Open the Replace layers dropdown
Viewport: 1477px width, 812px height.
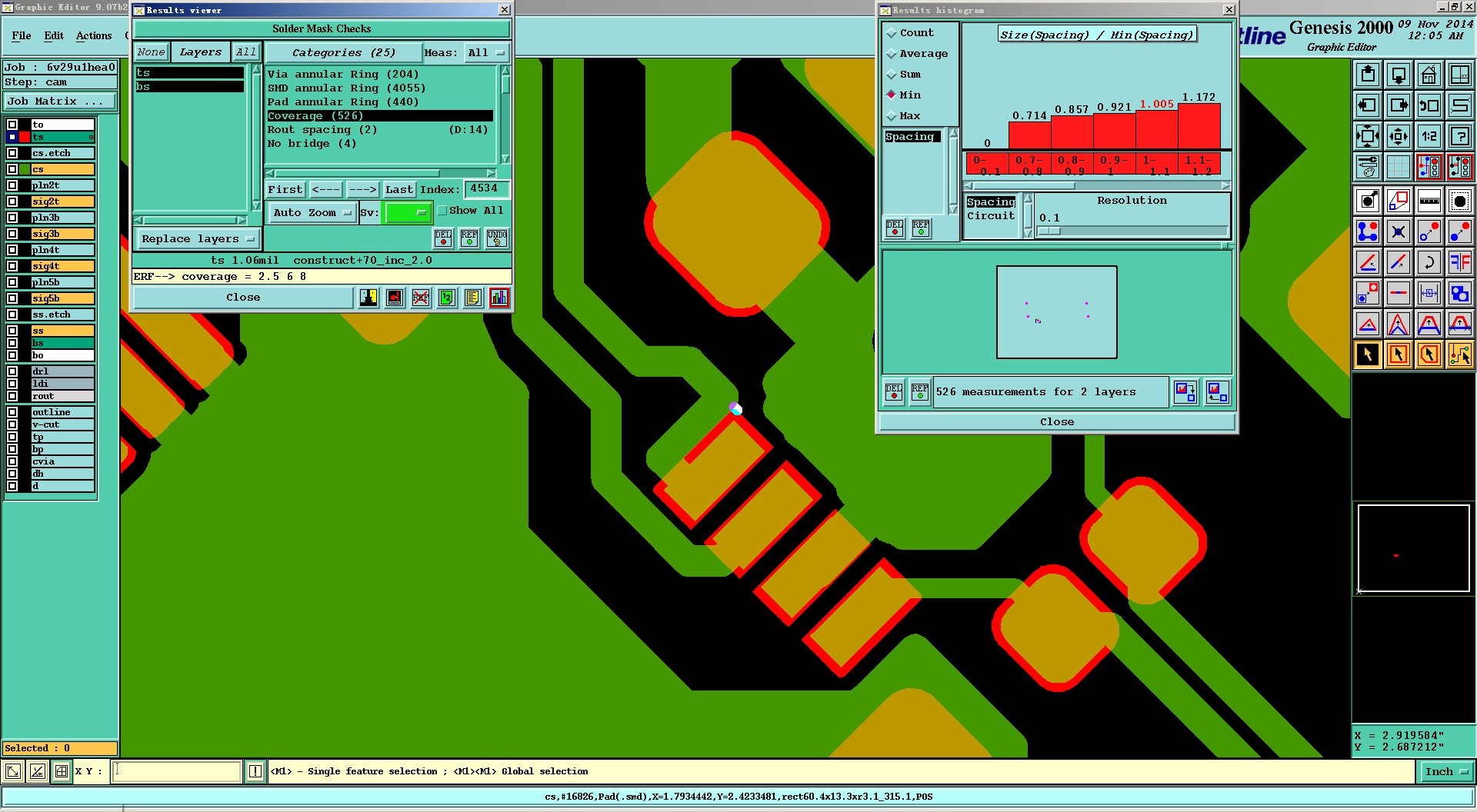[x=198, y=239]
